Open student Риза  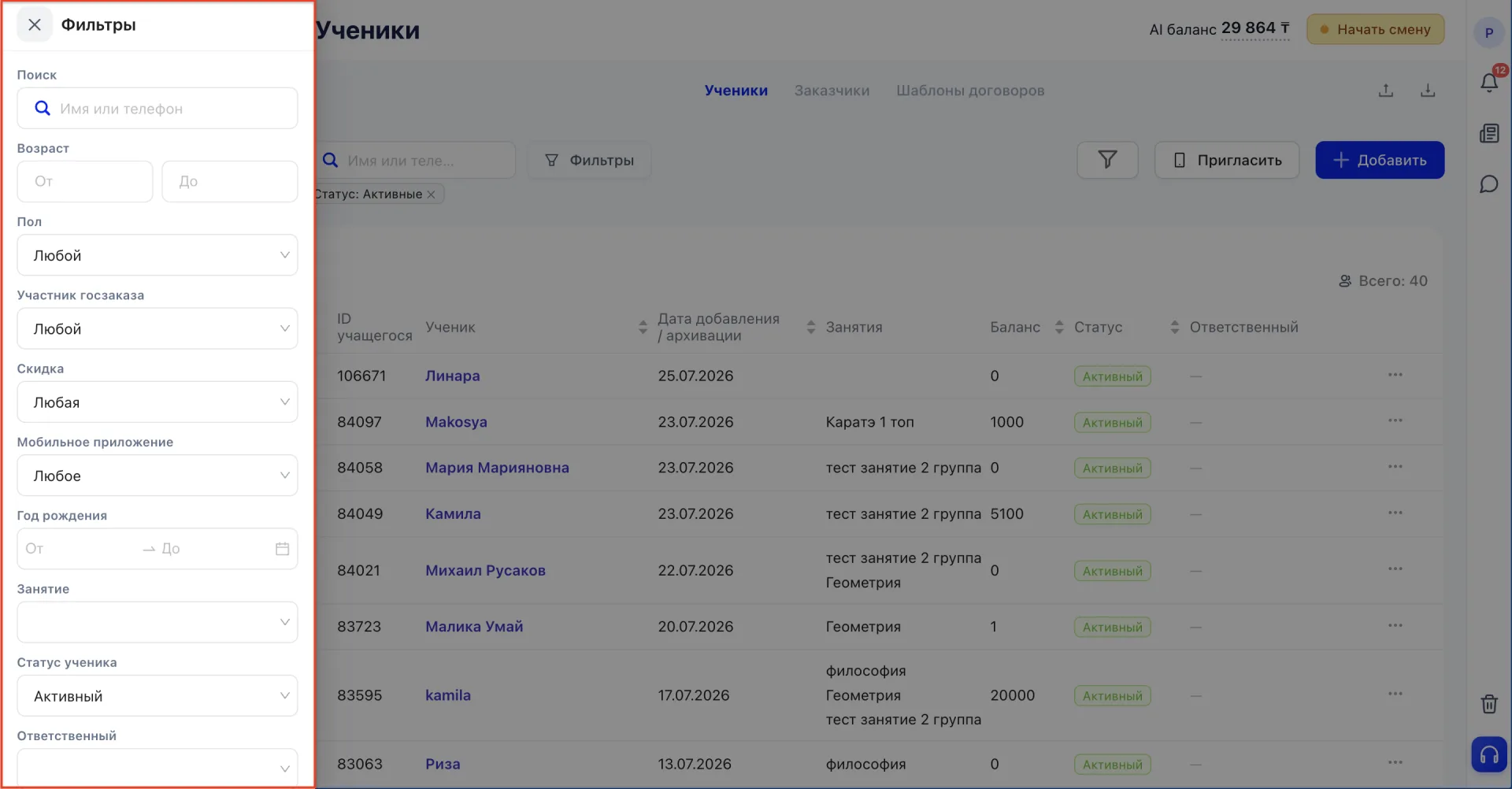[x=443, y=764]
